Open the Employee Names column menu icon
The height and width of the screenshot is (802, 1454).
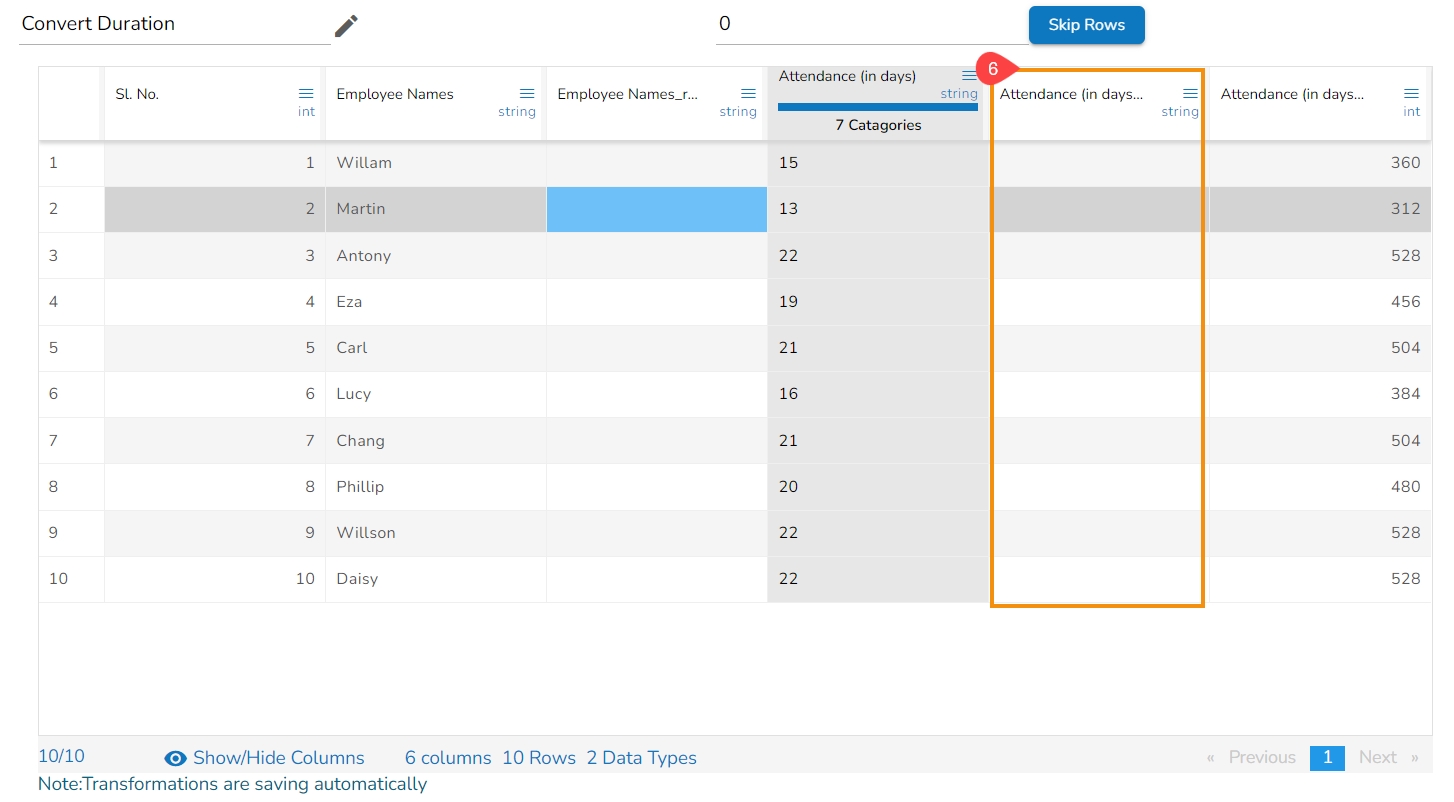[x=527, y=94]
